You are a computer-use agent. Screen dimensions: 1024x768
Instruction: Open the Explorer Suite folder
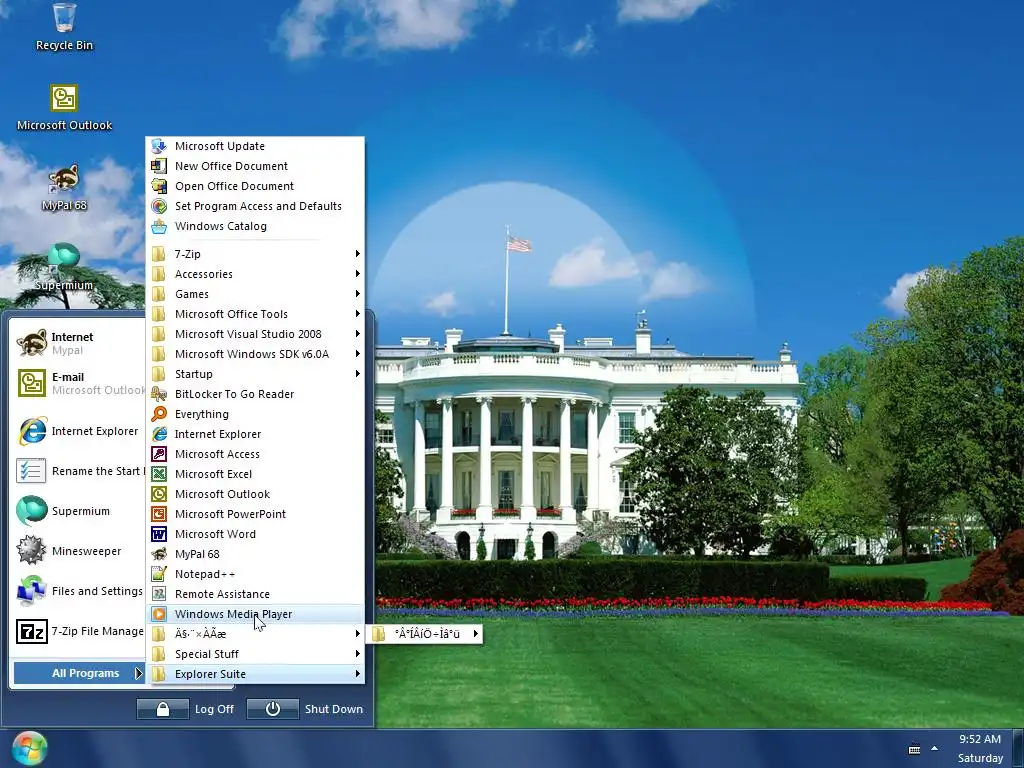click(255, 674)
